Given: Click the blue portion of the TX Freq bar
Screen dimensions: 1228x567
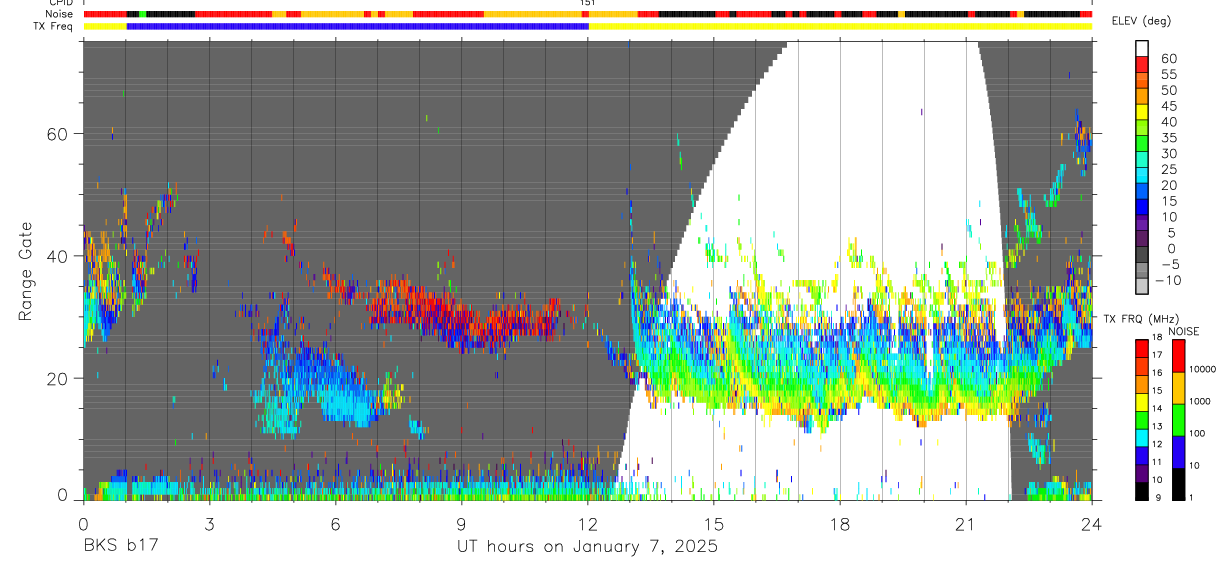Looking at the screenshot, I should (358, 26).
